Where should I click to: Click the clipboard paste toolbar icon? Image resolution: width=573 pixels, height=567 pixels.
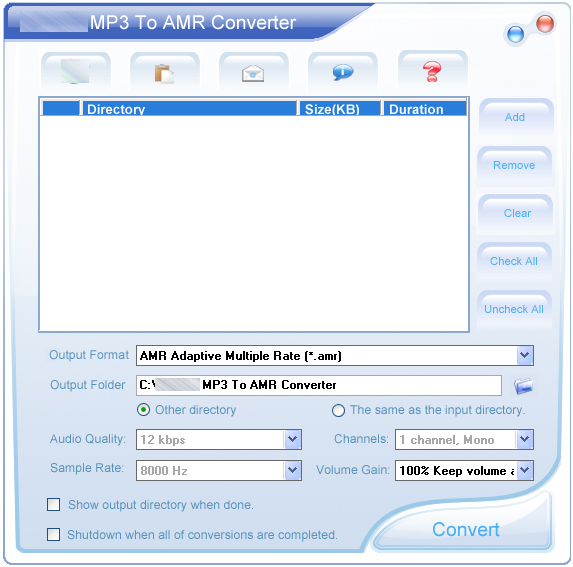pos(164,72)
